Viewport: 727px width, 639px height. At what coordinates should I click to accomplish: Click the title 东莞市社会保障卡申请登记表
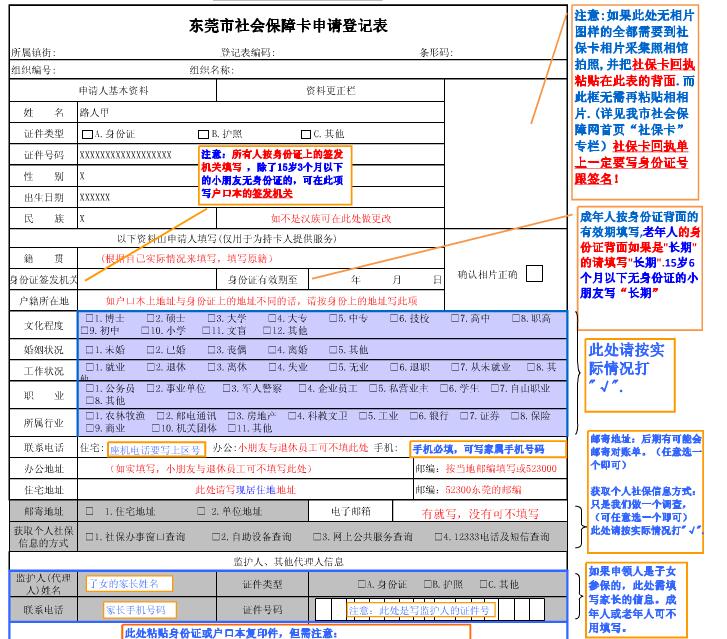288,26
